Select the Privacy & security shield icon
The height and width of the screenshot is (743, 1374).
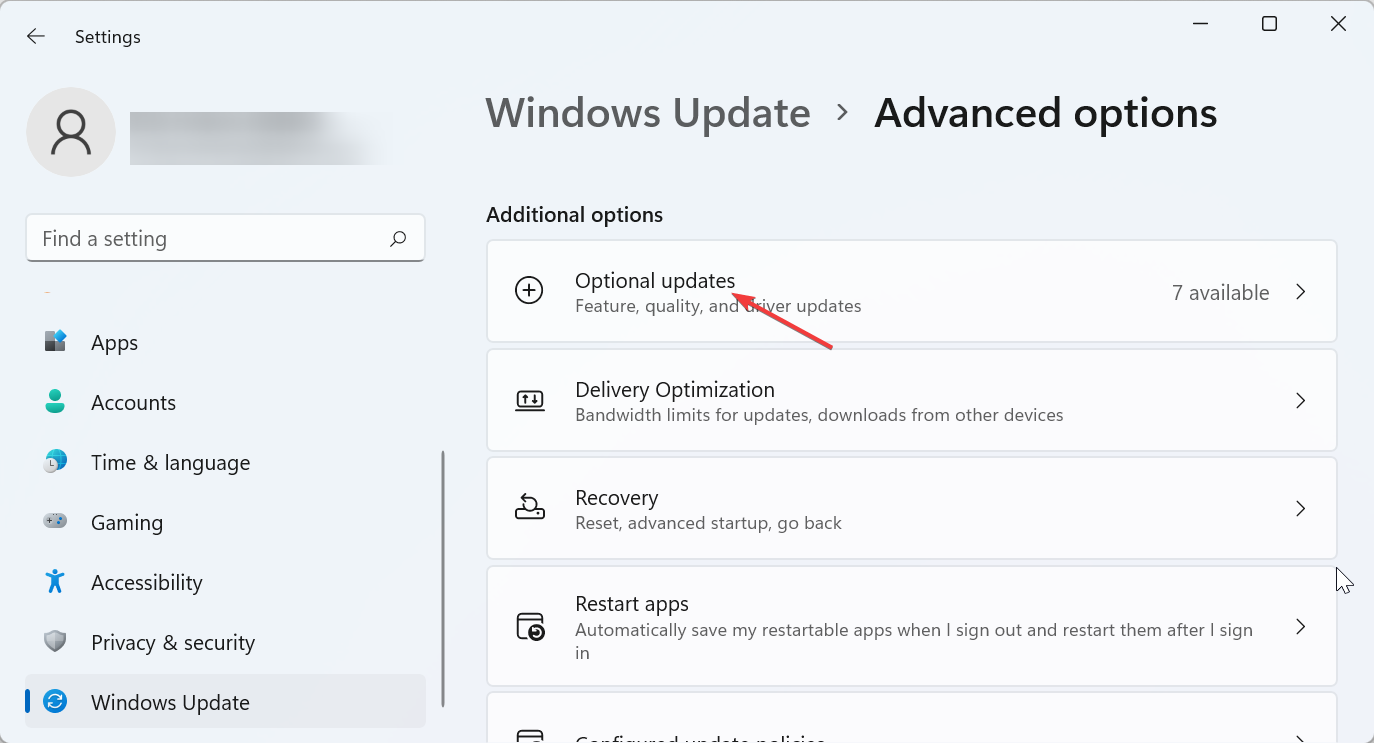point(55,642)
